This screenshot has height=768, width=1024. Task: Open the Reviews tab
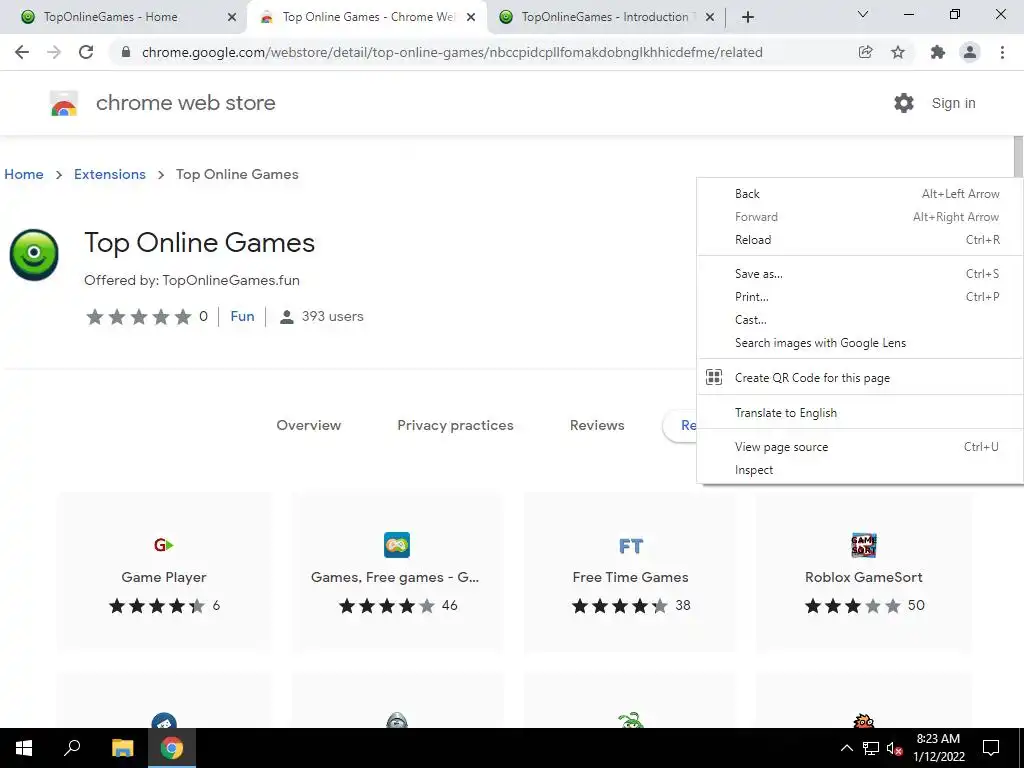(597, 425)
